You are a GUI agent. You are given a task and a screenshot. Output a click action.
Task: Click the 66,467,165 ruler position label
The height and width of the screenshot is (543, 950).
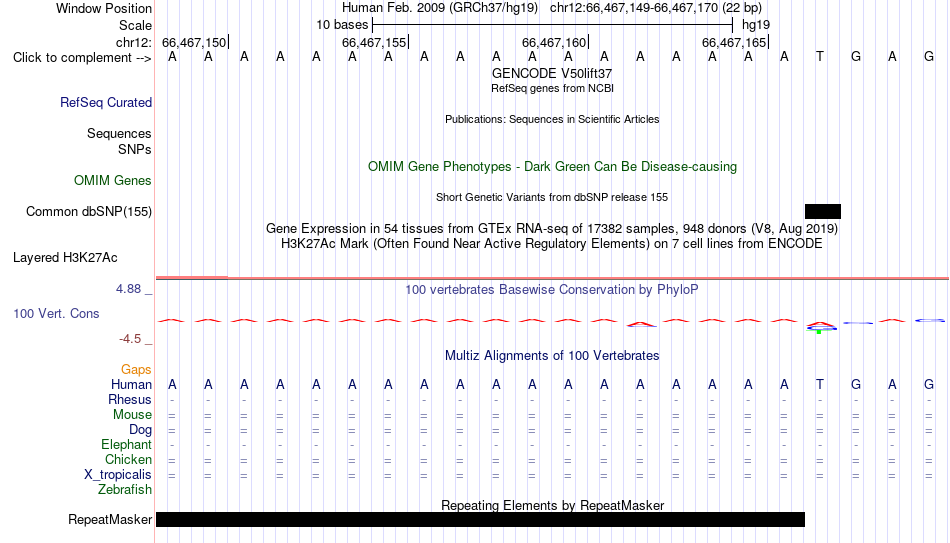coord(734,42)
